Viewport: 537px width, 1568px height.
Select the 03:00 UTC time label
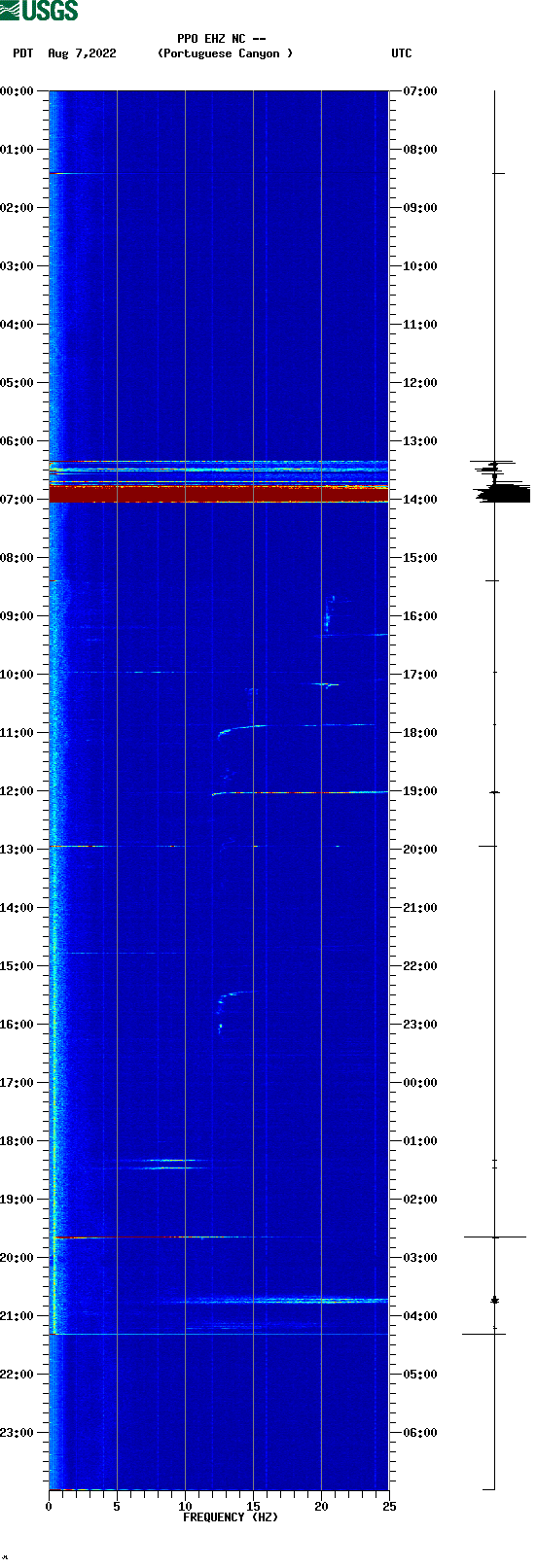[420, 1258]
